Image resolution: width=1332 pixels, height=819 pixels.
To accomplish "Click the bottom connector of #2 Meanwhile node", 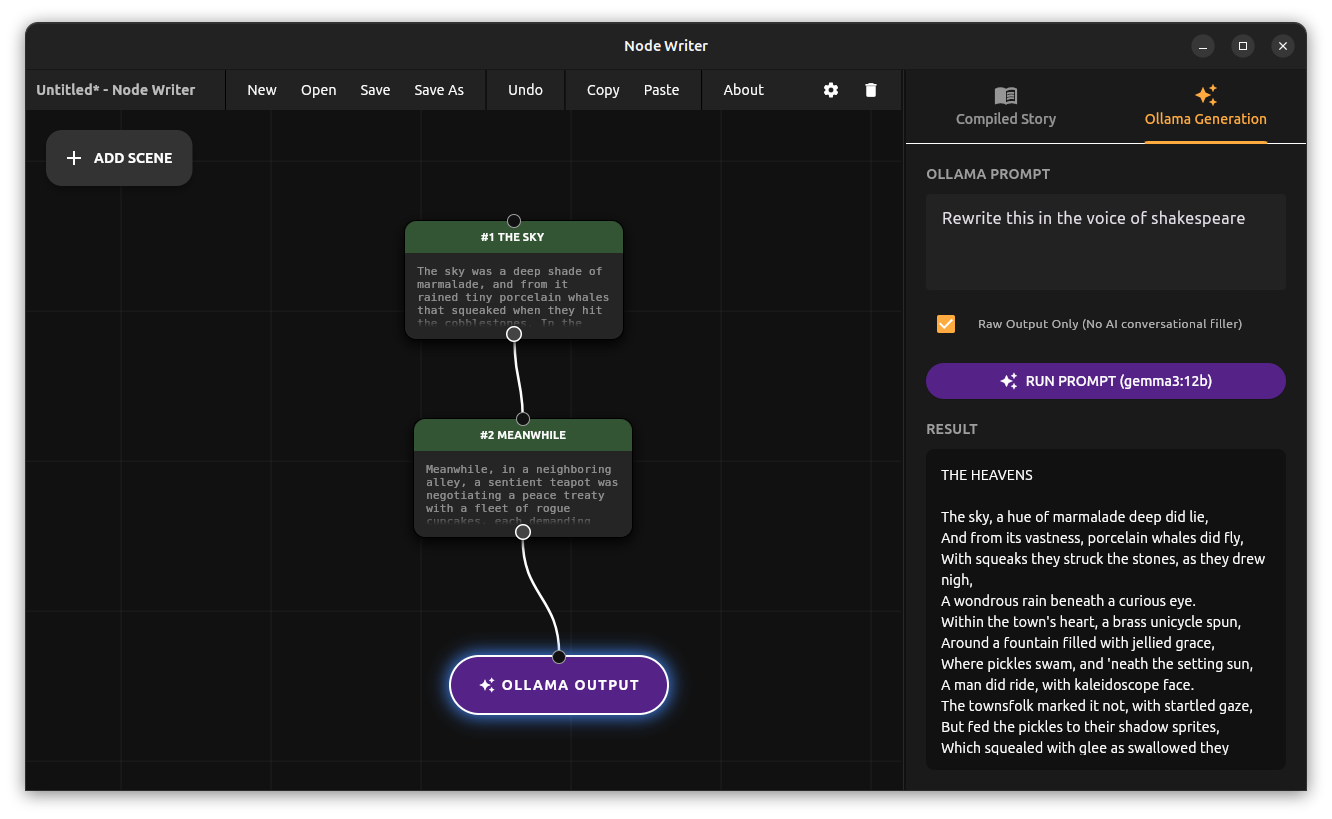I will [x=523, y=532].
